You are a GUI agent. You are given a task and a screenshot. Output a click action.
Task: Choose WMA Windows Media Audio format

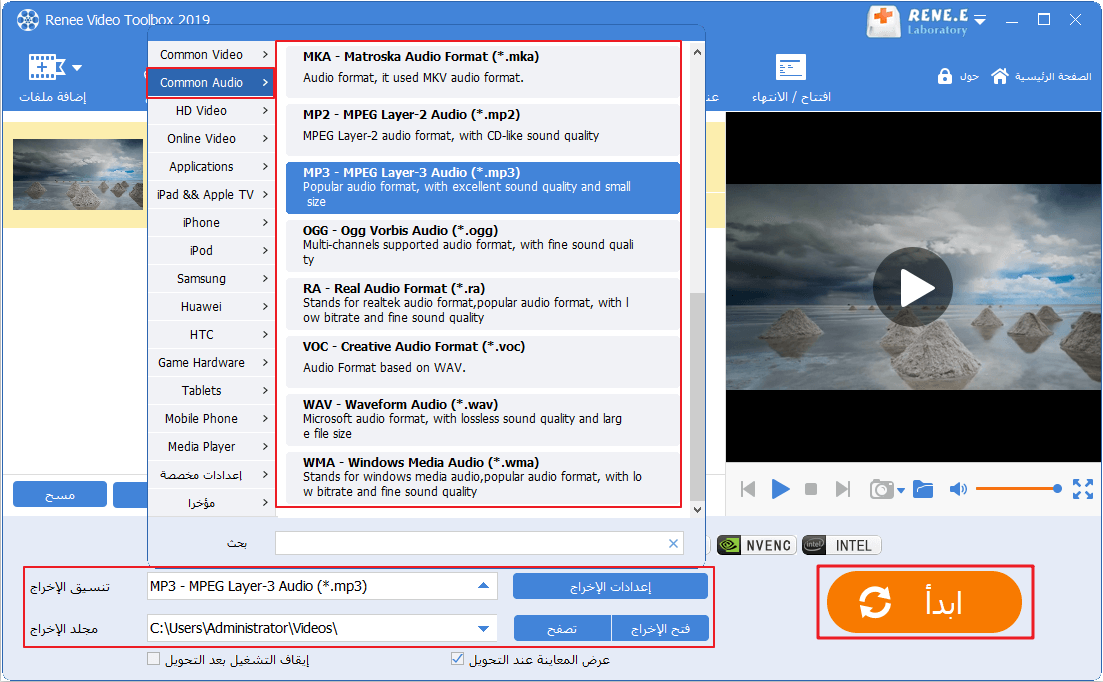483,478
